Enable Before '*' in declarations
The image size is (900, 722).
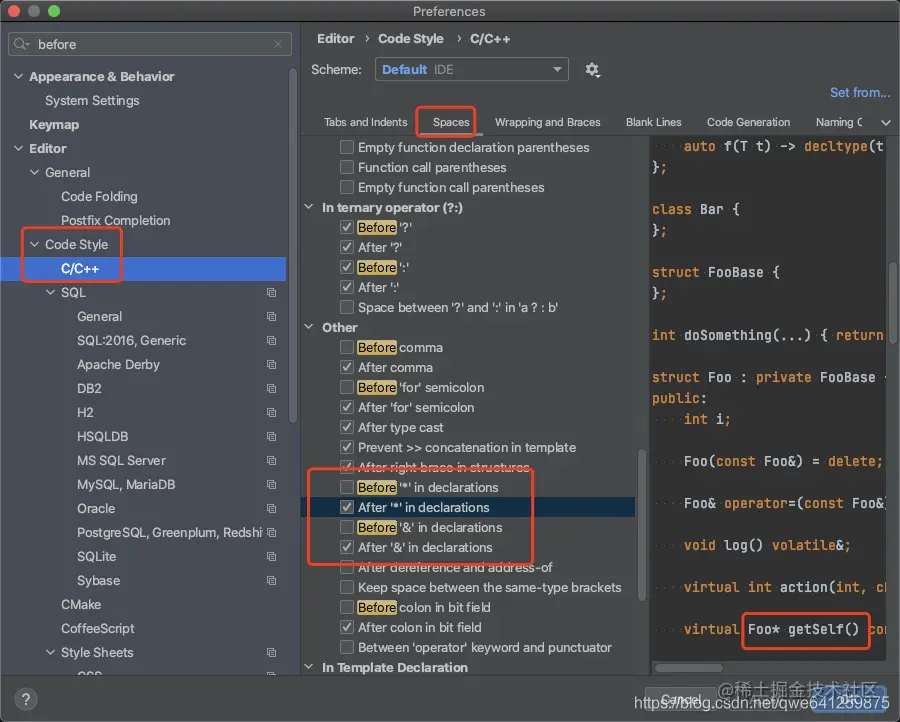(x=347, y=487)
